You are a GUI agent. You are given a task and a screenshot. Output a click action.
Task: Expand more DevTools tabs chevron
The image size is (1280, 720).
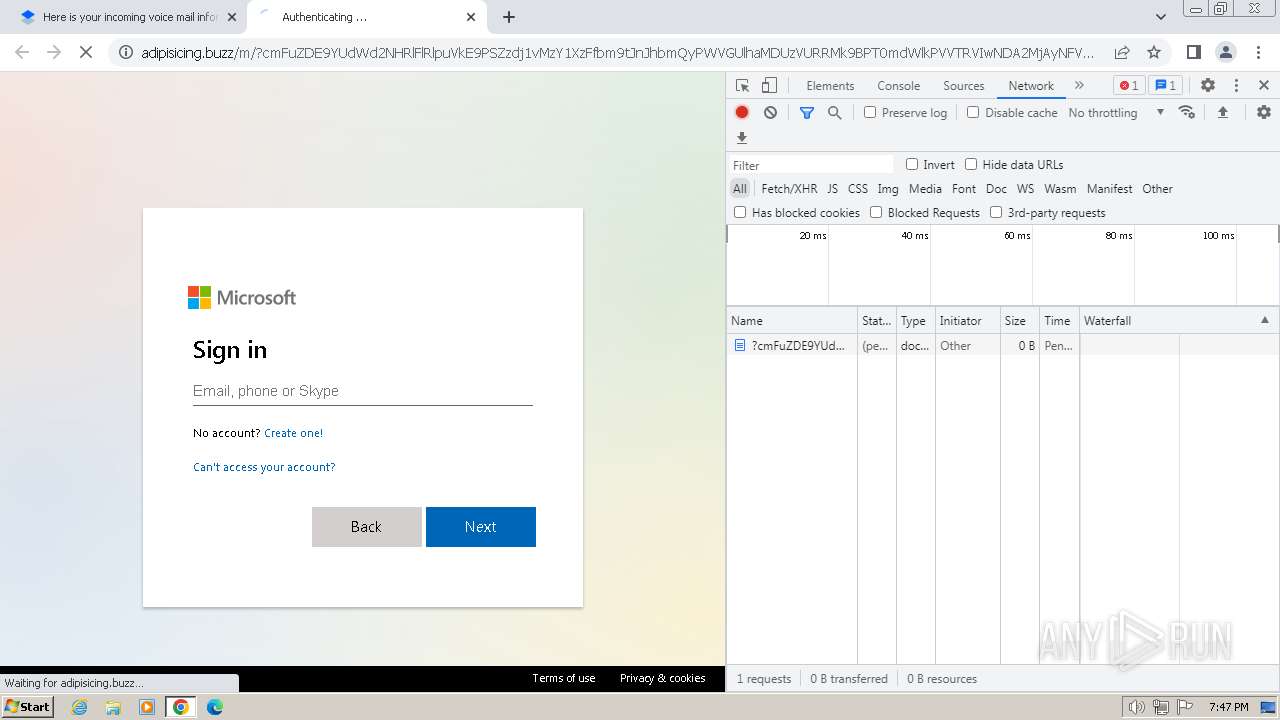pos(1079,86)
